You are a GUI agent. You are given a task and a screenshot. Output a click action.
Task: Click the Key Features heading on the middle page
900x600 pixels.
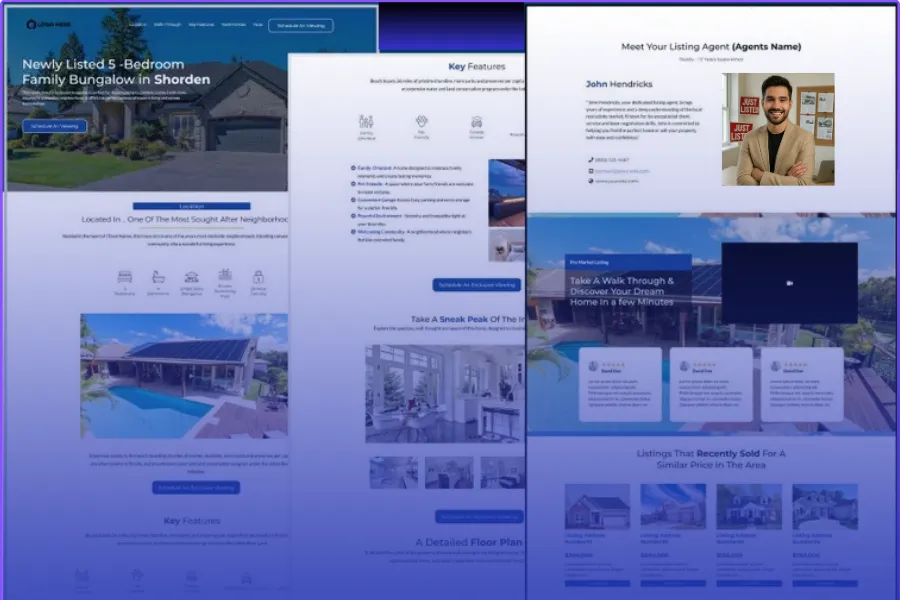pos(476,67)
